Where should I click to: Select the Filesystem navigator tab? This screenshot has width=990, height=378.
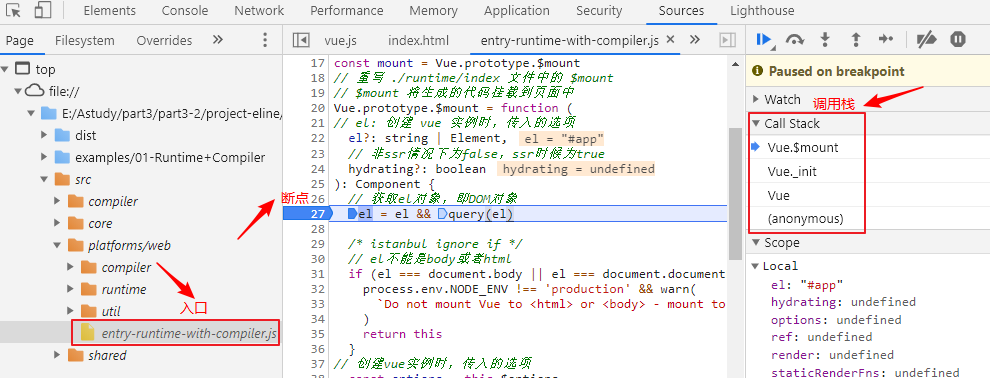(x=85, y=40)
